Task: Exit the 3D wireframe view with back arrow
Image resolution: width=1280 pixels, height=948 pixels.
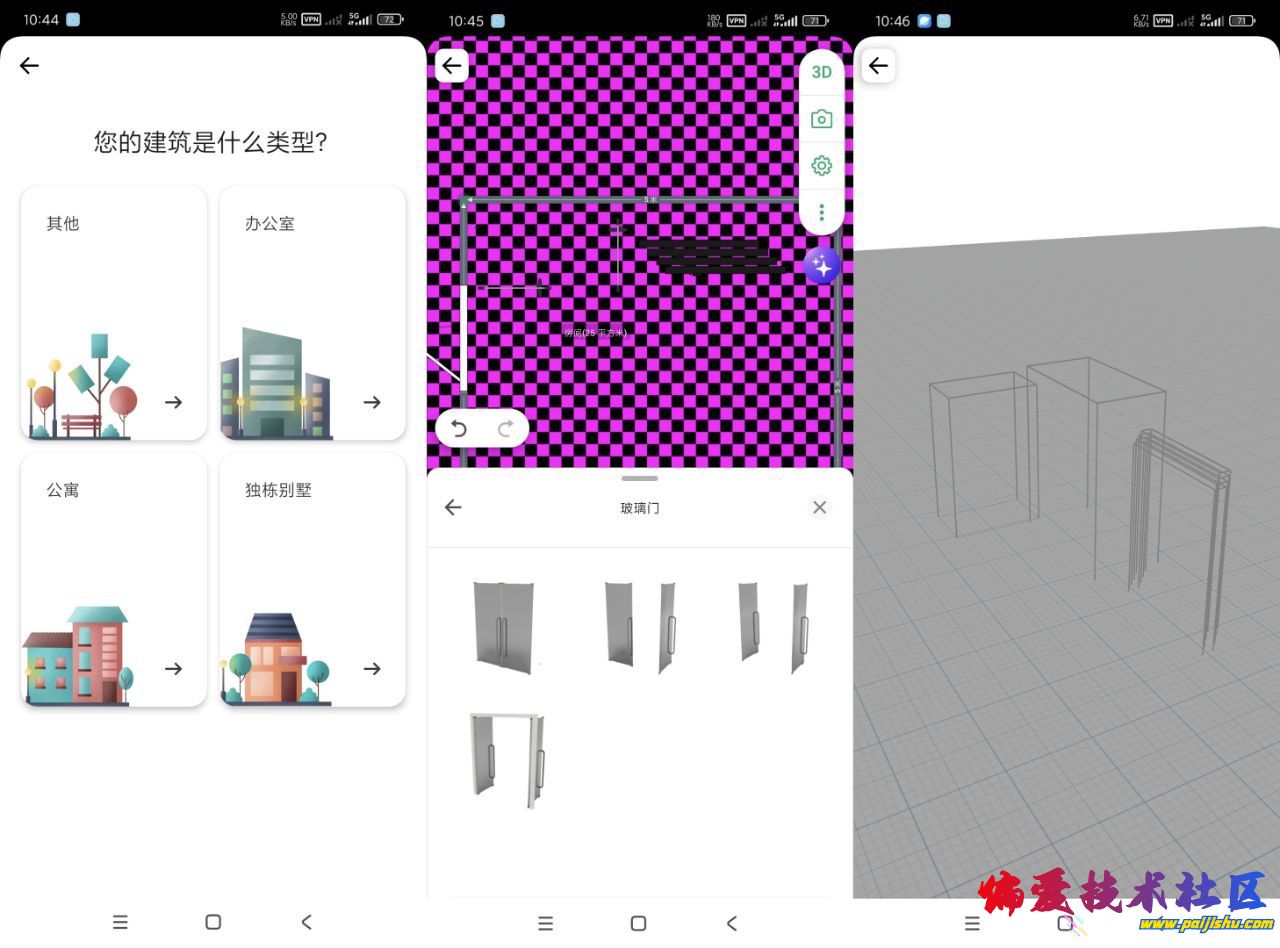Action: point(878,66)
